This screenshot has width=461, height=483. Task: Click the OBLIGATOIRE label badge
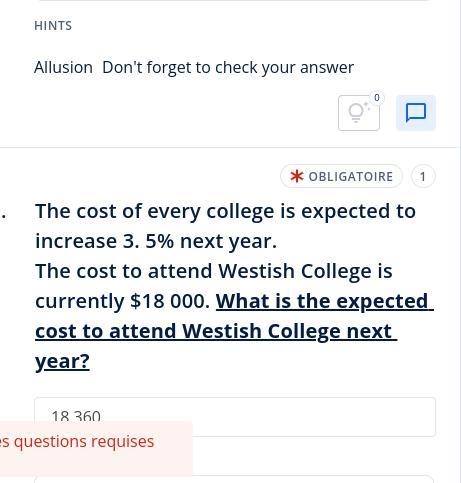click(x=341, y=176)
